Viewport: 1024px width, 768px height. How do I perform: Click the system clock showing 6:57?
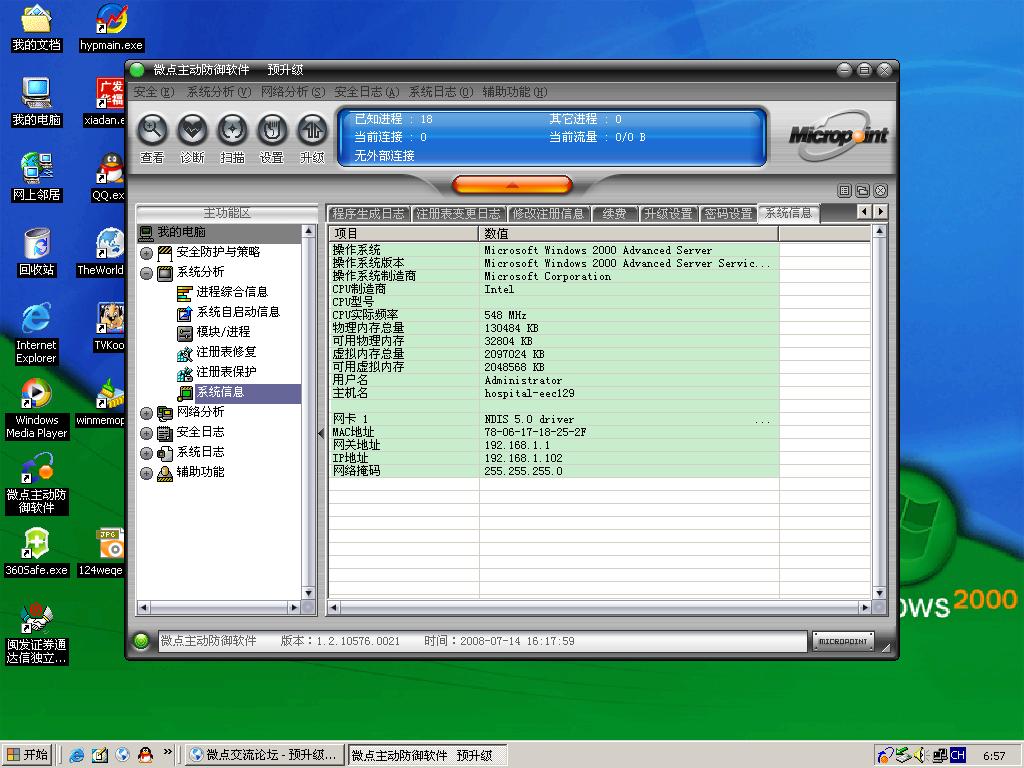[994, 756]
